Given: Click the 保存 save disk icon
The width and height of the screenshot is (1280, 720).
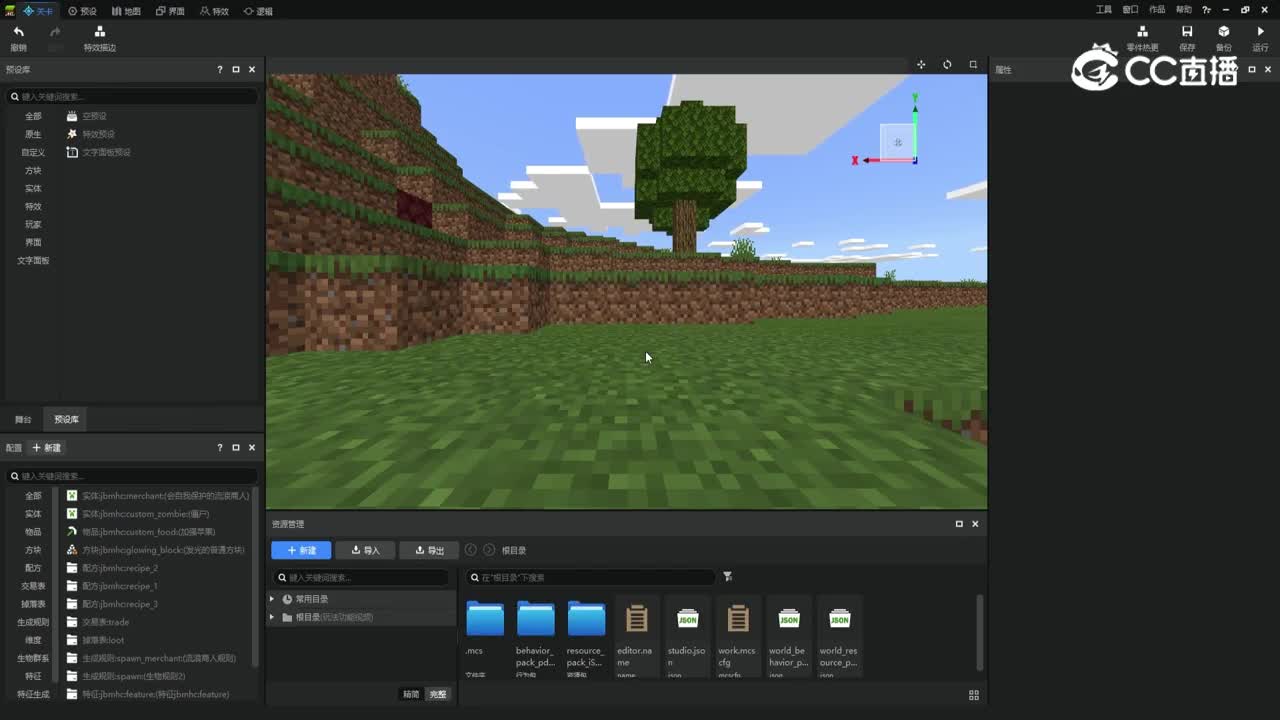Looking at the screenshot, I should [x=1187, y=32].
